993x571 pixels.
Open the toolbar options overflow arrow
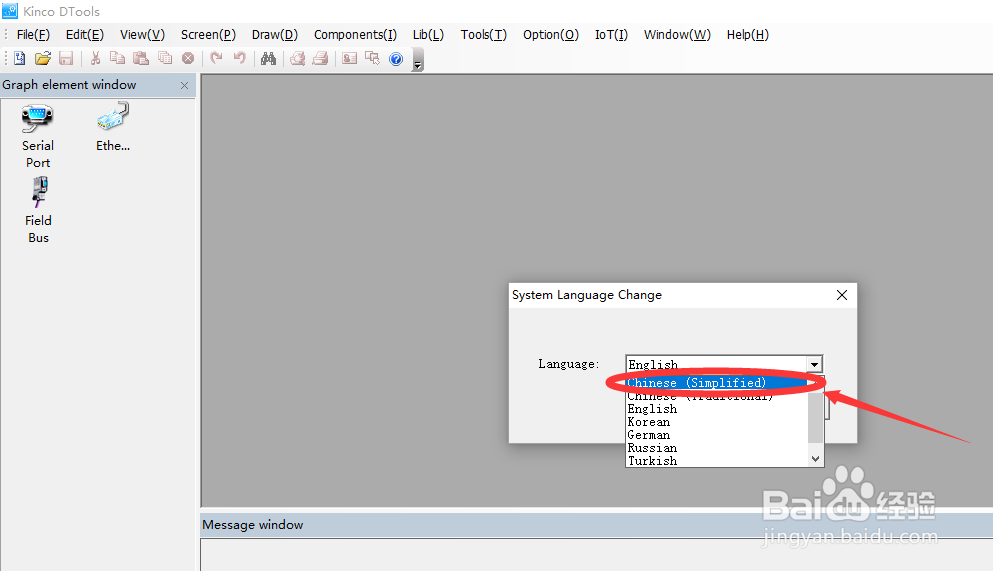[417, 61]
